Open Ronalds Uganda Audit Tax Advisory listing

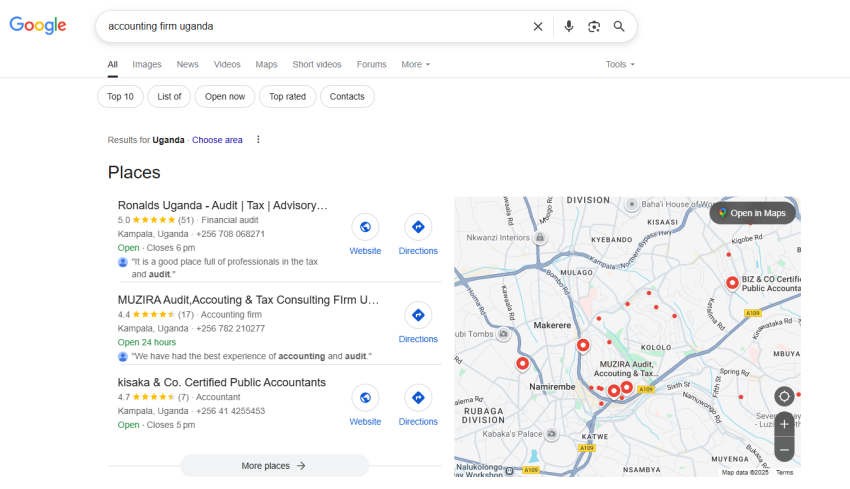[x=223, y=205]
